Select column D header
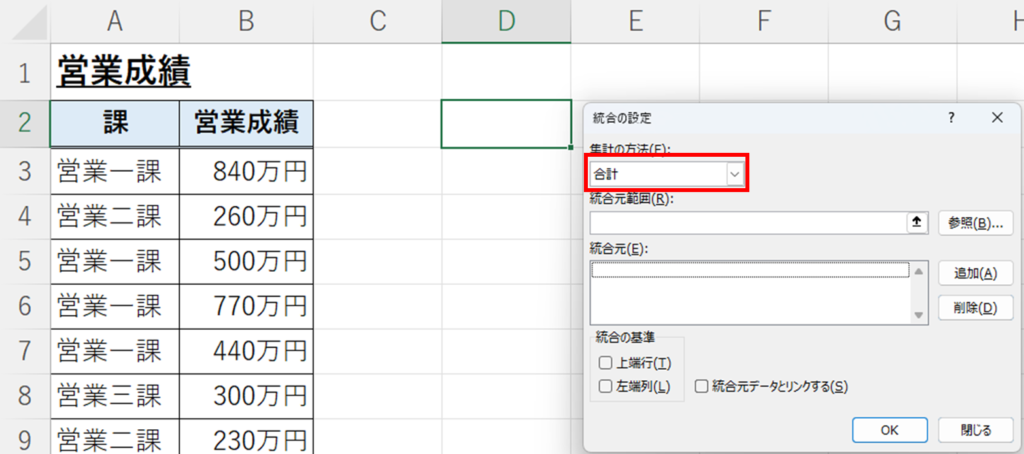Viewport: 1024px width, 454px height. pyautogui.click(x=506, y=22)
